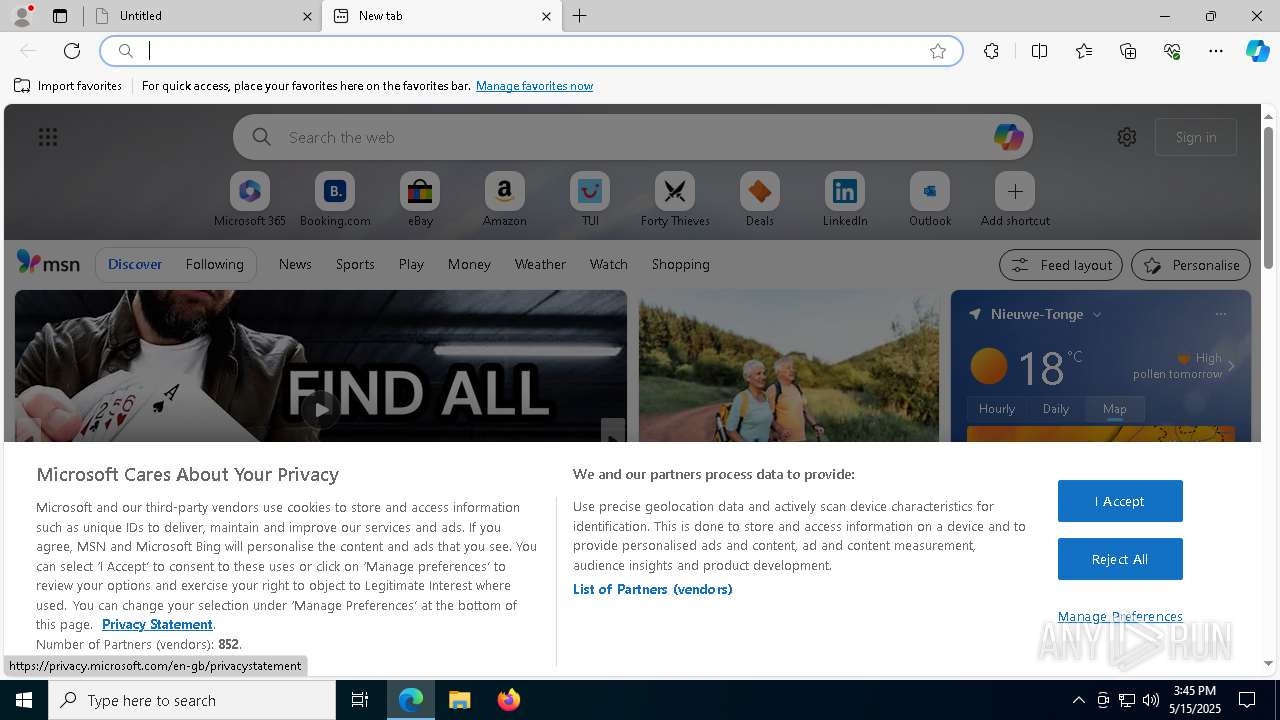The width and height of the screenshot is (1280, 720).
Task: Click I Accept cookie button
Action: 1120,501
